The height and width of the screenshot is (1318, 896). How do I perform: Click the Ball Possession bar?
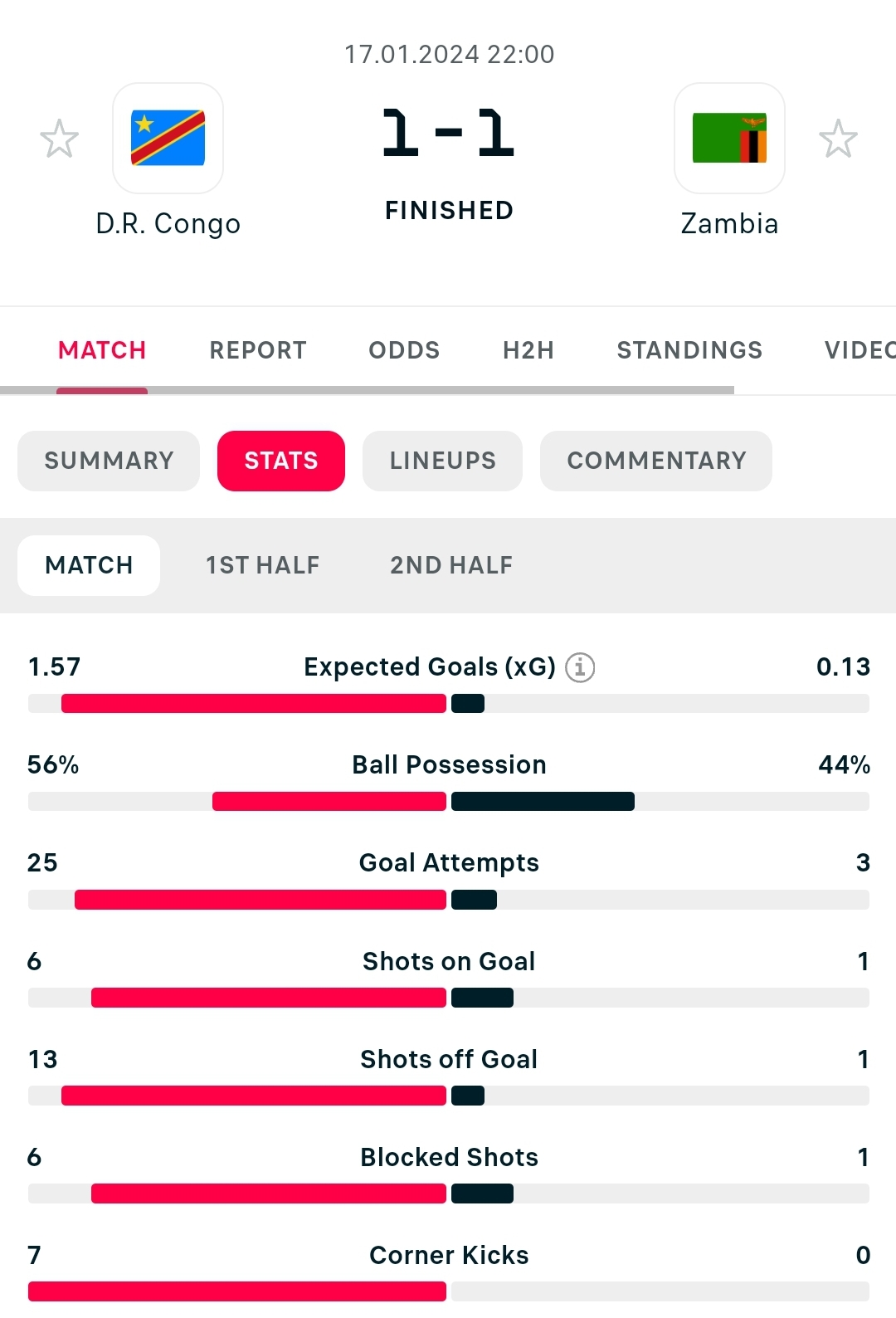coord(449,801)
